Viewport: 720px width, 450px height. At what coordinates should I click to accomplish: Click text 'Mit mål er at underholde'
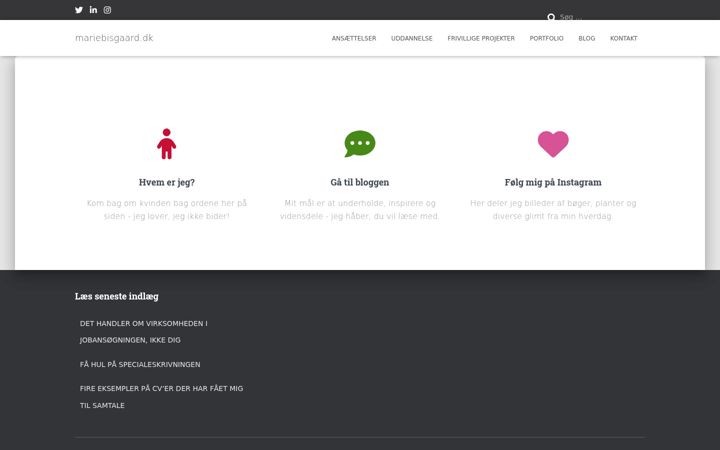(x=360, y=209)
